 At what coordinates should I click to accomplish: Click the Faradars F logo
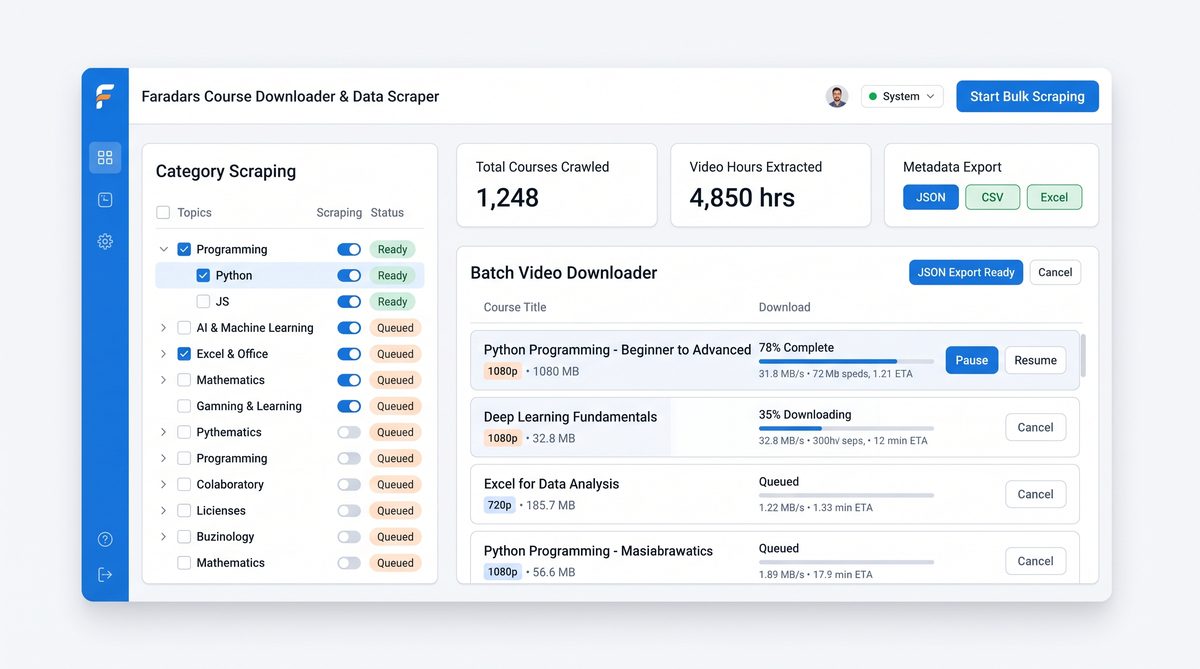tap(105, 96)
